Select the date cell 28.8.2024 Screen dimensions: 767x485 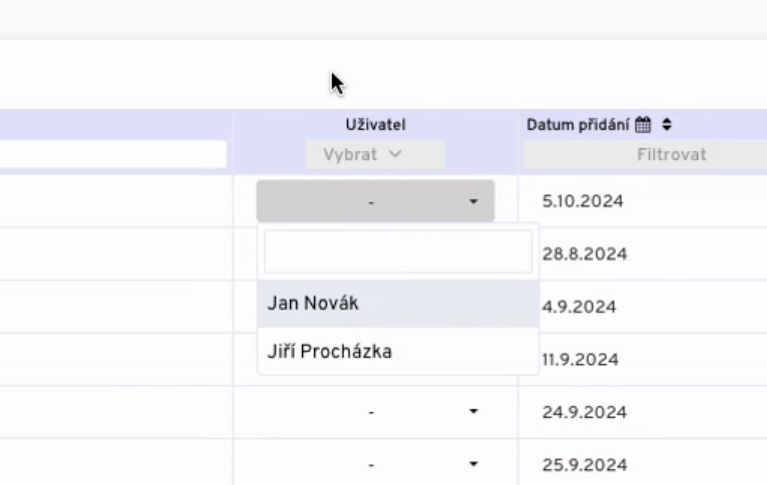tap(585, 254)
